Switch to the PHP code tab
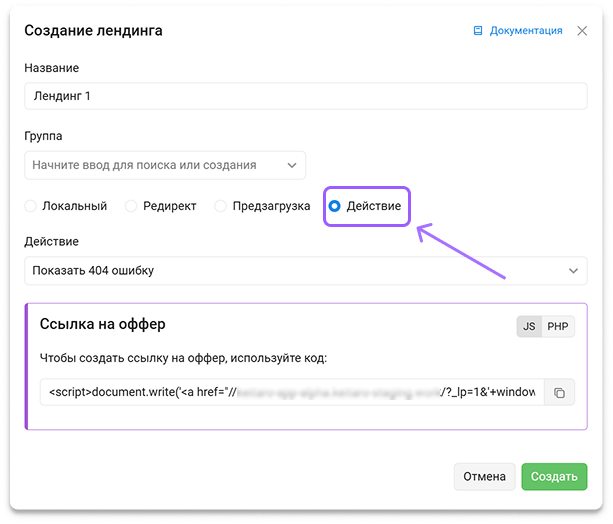This screenshot has width=613, height=524. [557, 326]
